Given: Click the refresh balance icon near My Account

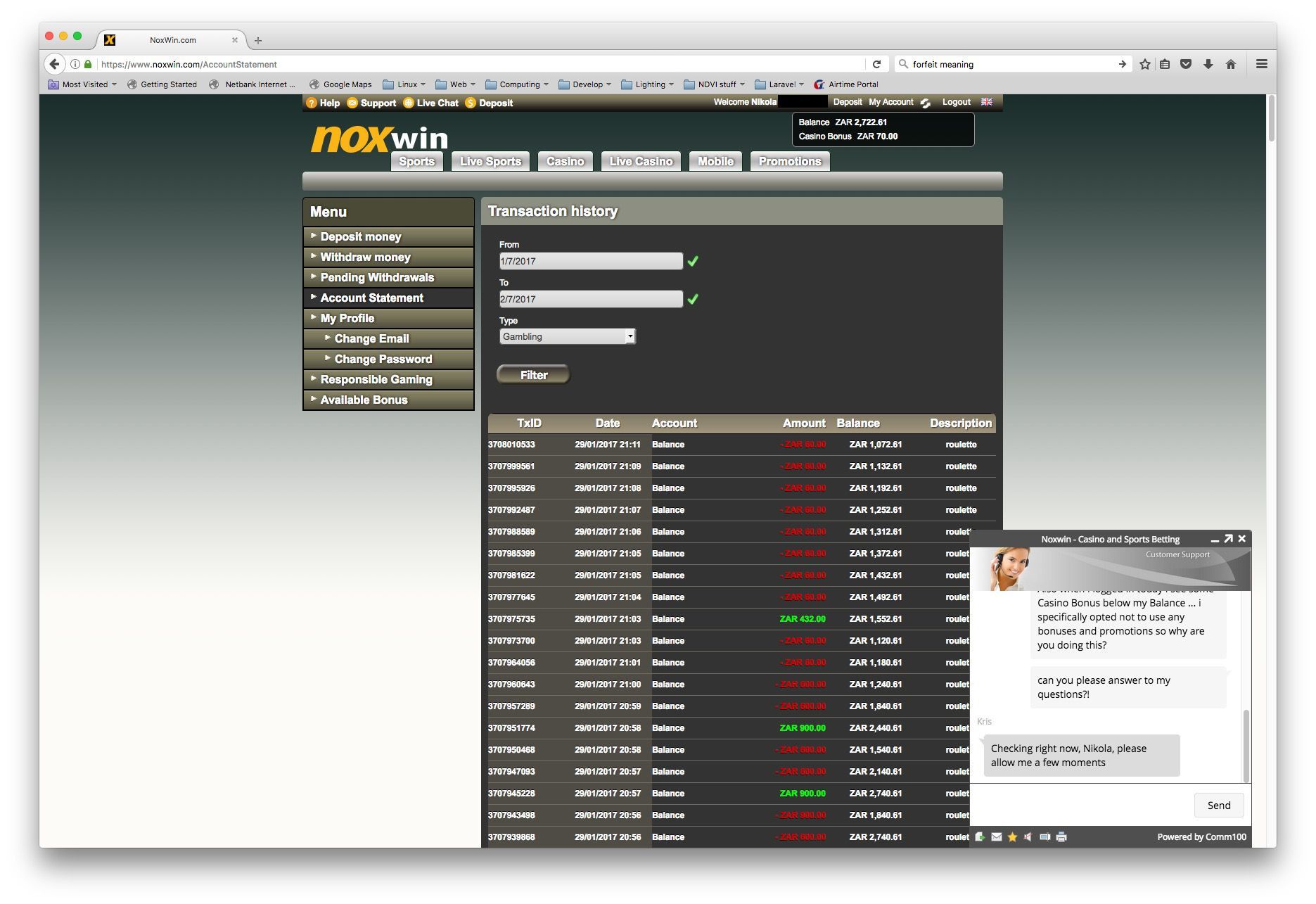Looking at the screenshot, I should (x=926, y=103).
